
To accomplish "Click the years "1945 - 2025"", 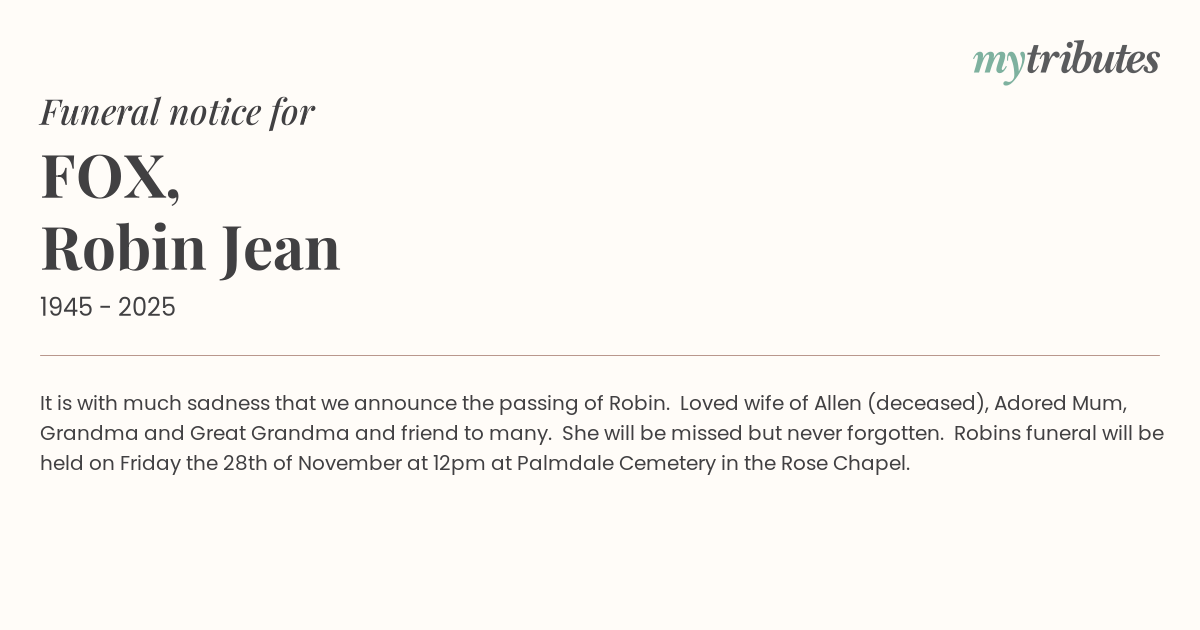I will coord(108,308).
